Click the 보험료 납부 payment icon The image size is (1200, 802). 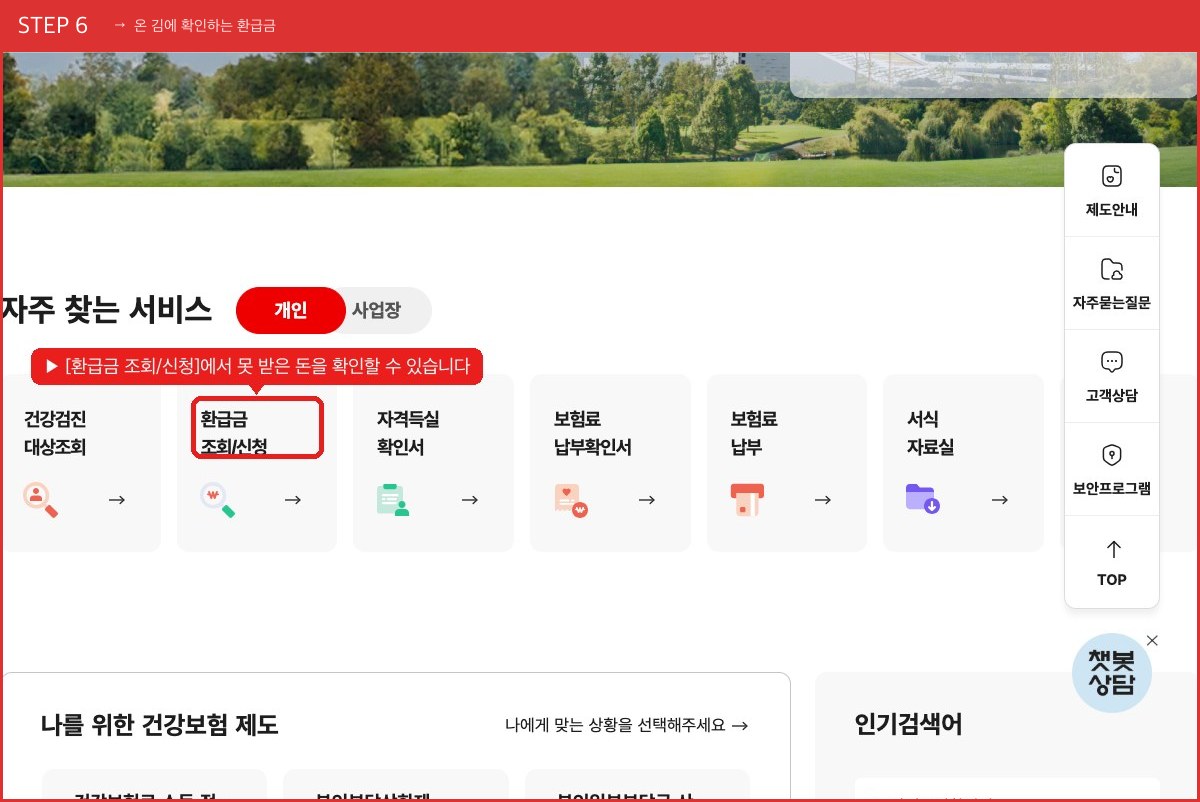point(747,499)
